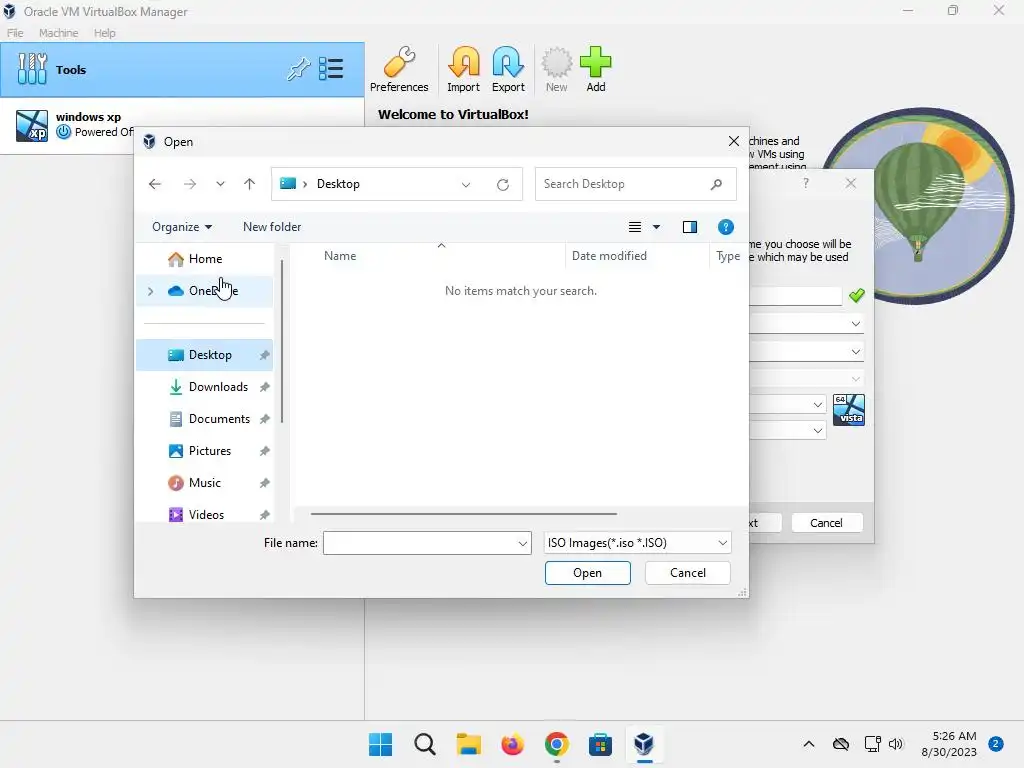Show hidden system tray icons

808,744
